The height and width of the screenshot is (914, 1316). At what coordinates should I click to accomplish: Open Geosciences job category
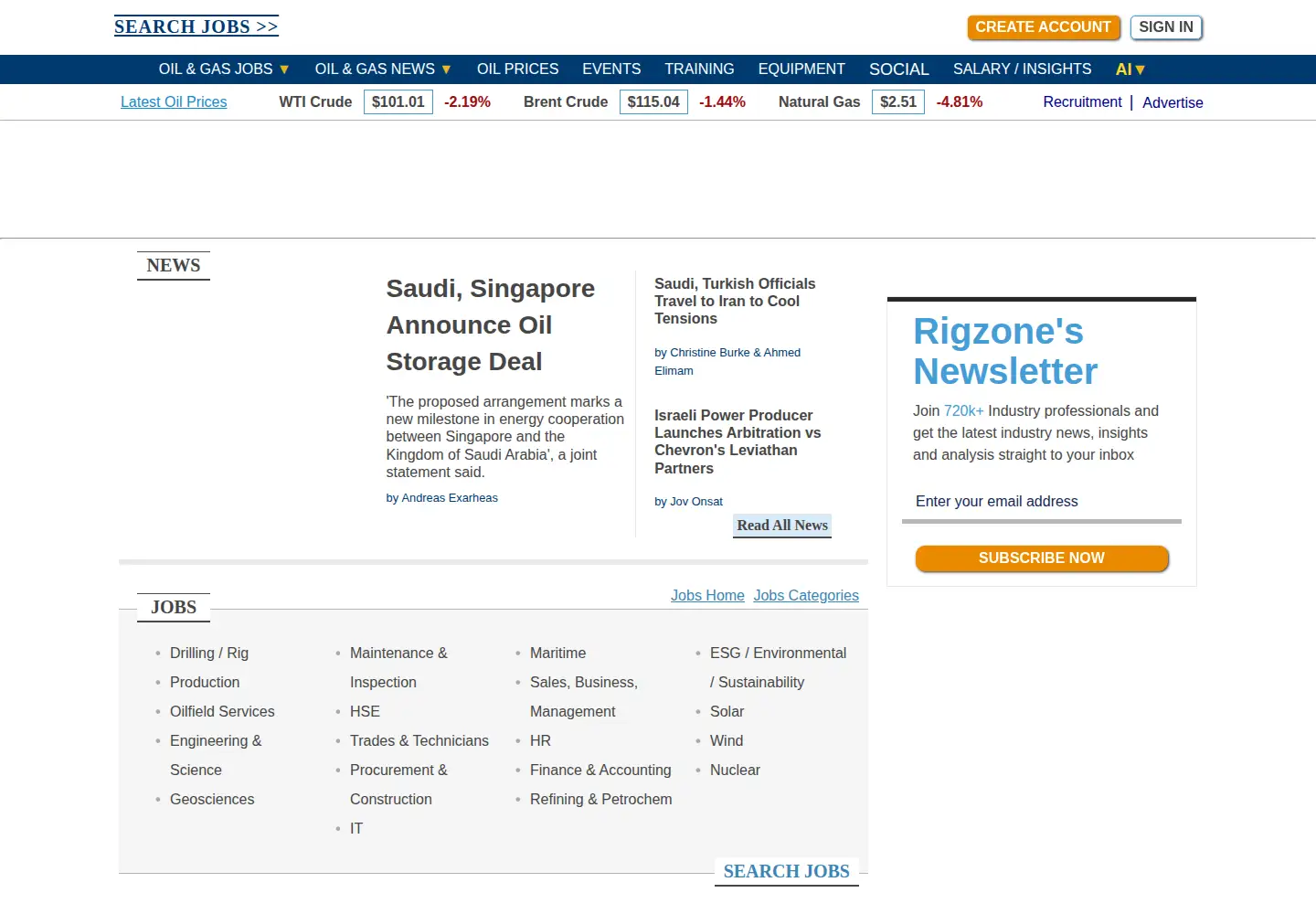(212, 800)
